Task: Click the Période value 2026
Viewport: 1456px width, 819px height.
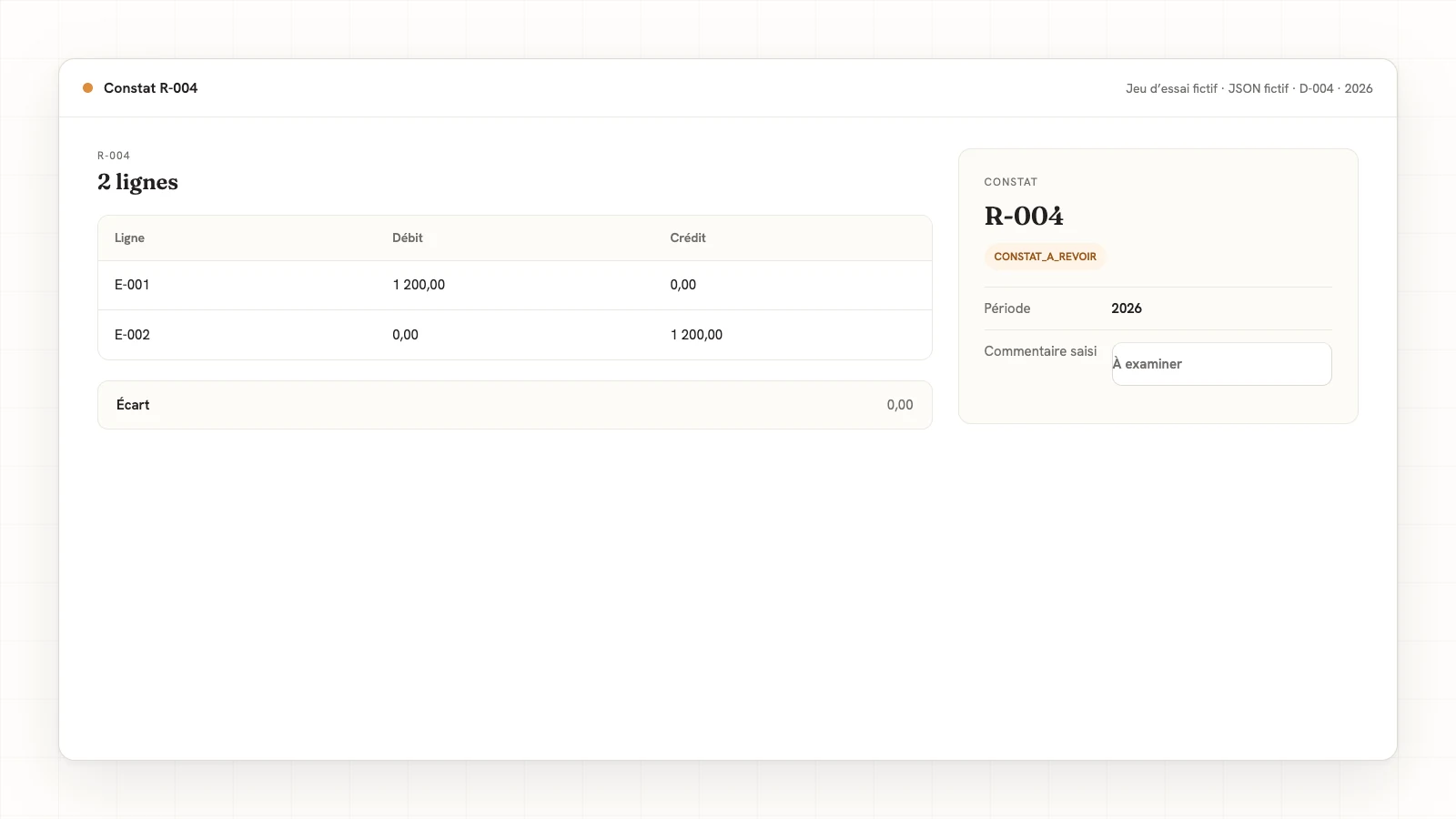Action: (1127, 308)
